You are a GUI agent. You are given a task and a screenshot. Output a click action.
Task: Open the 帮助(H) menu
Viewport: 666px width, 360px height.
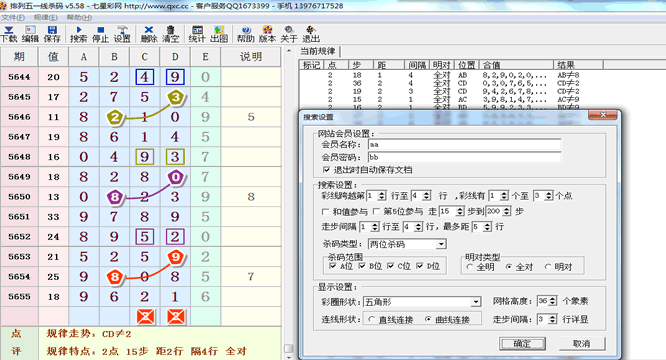pyautogui.click(x=79, y=17)
